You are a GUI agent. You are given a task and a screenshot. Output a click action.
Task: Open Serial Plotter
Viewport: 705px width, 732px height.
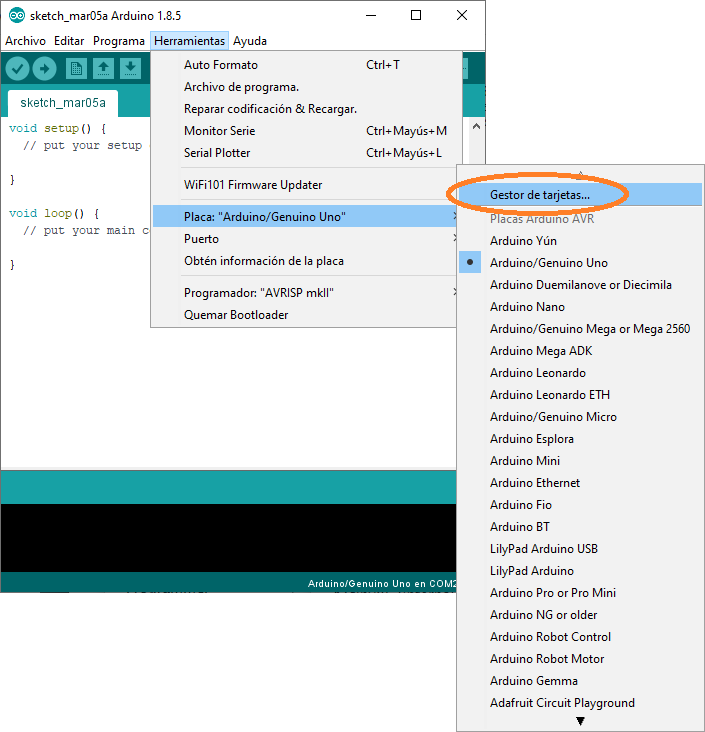pyautogui.click(x=304, y=153)
